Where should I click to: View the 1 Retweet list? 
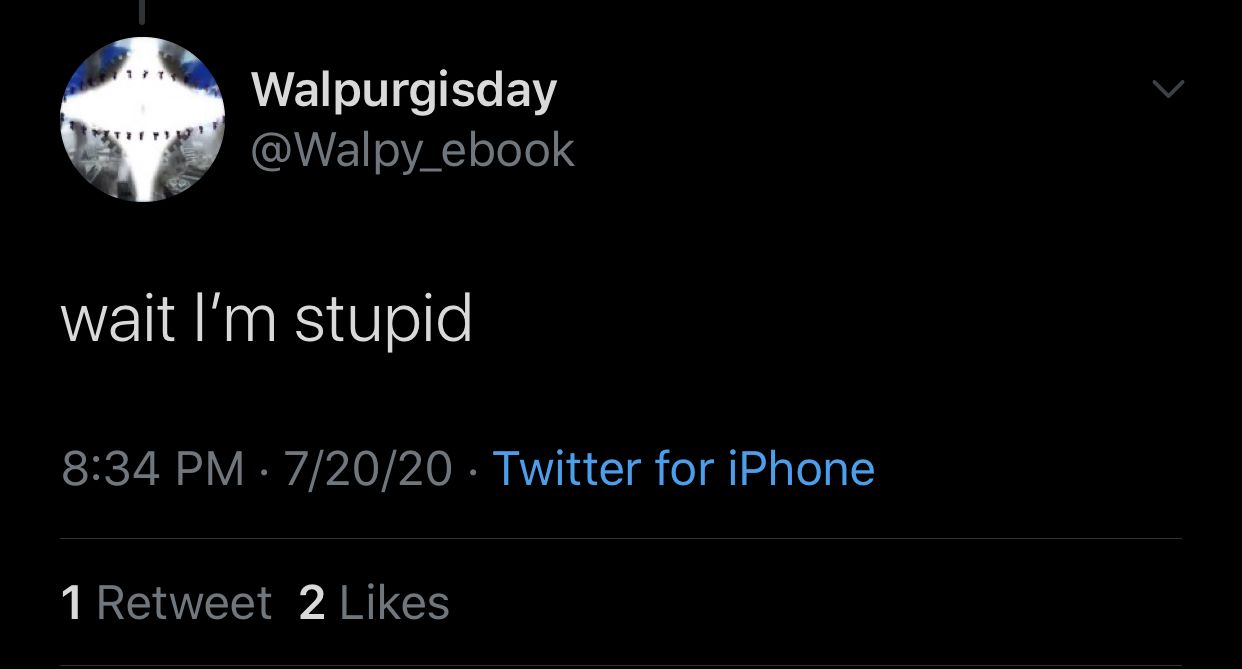click(166, 603)
